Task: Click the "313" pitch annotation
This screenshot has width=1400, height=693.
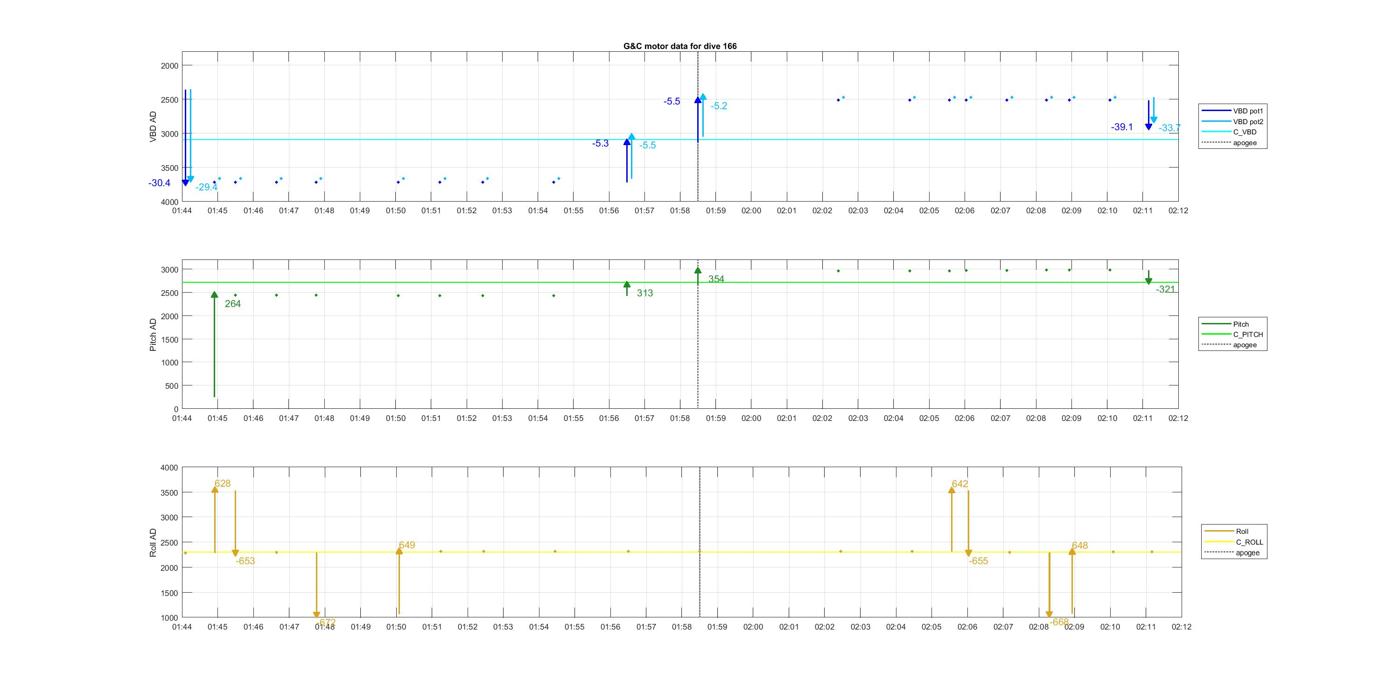Action: 645,293
